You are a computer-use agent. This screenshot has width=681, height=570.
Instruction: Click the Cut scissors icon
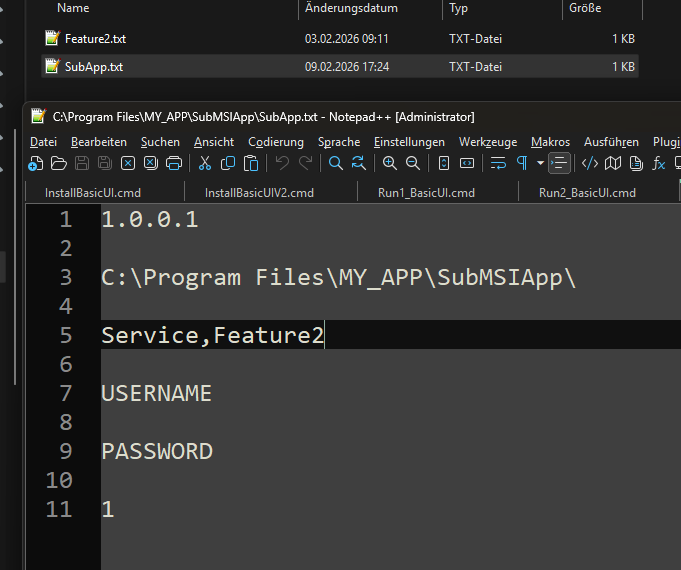[x=205, y=163]
